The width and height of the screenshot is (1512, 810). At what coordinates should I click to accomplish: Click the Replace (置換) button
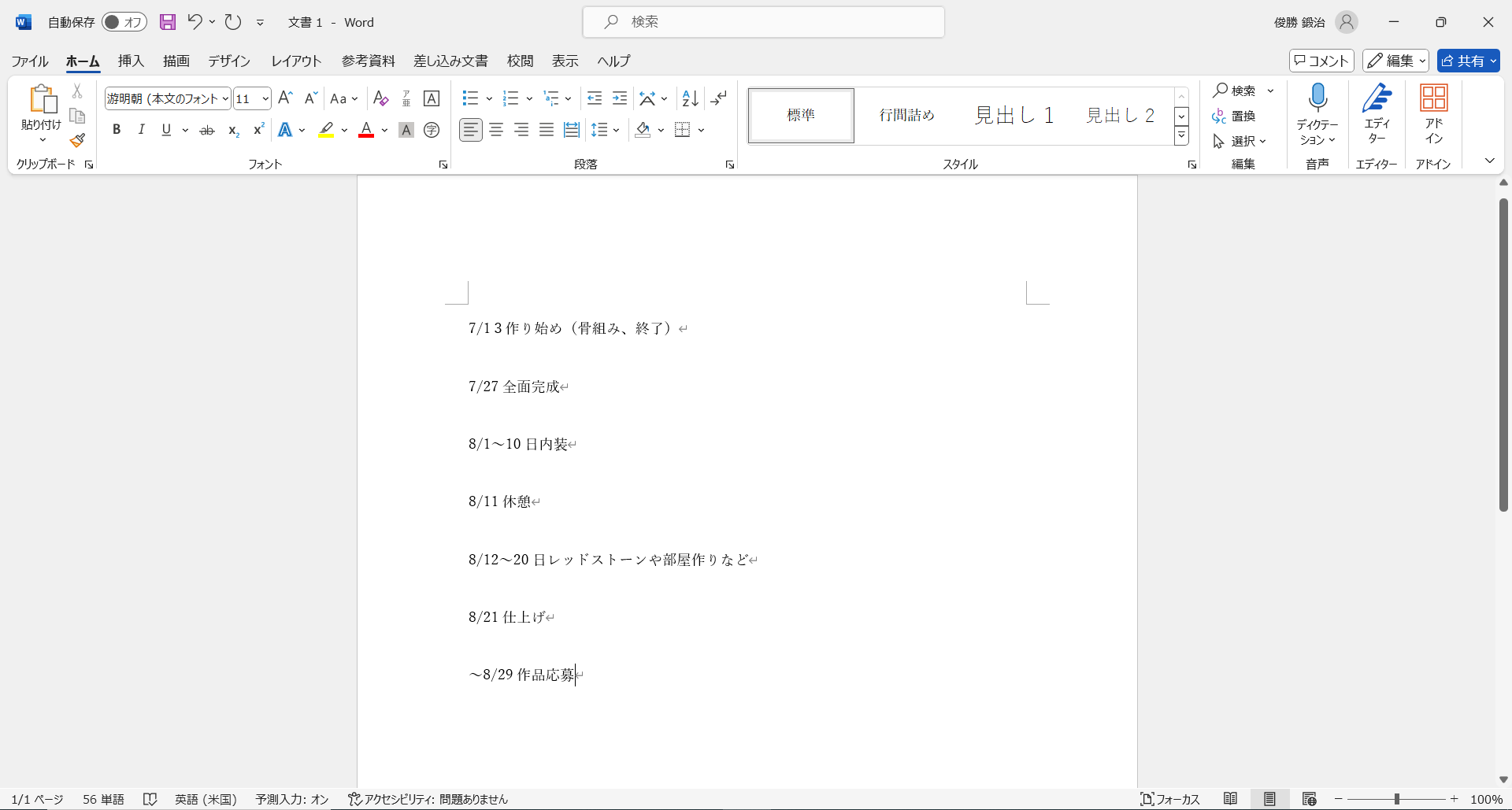tap(1235, 116)
